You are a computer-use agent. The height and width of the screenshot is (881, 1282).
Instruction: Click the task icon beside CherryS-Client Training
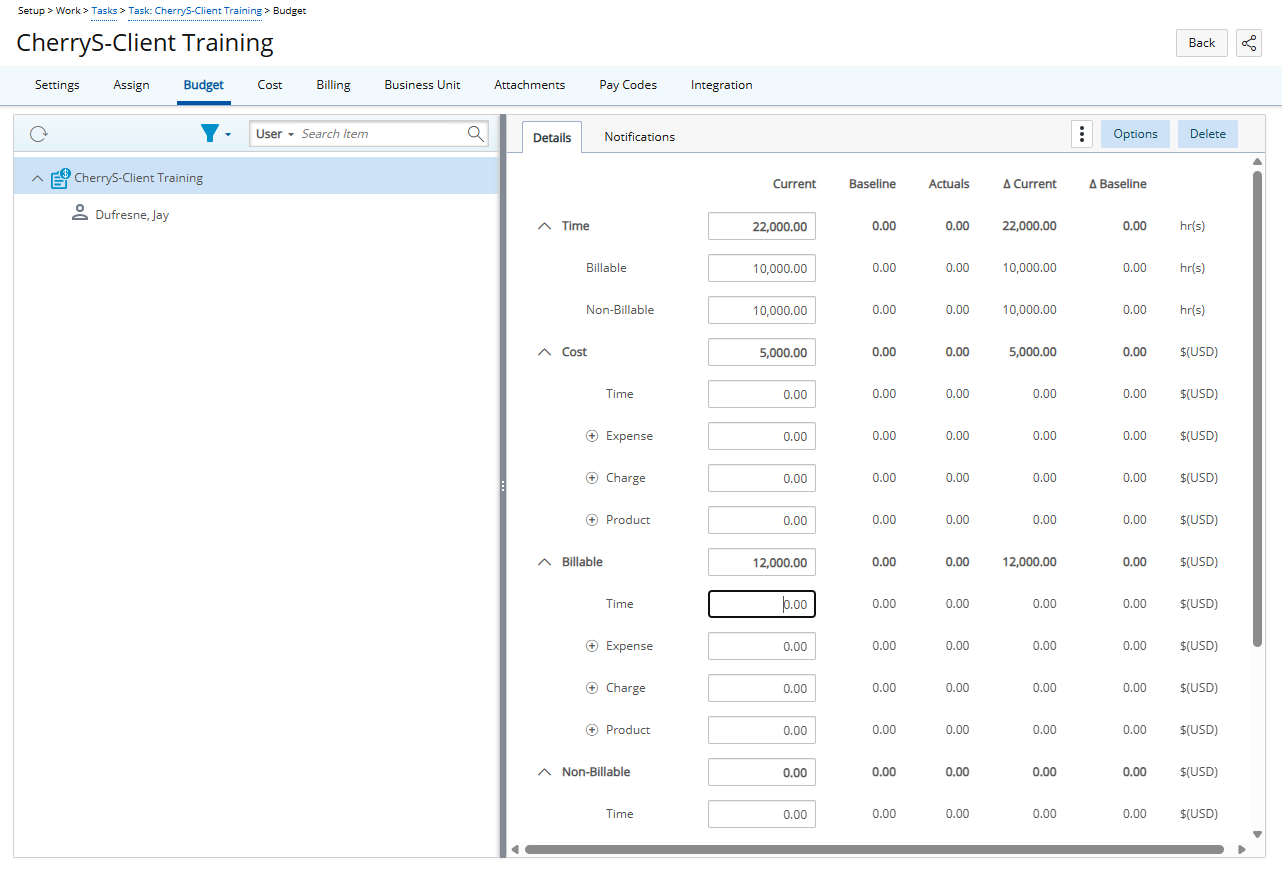[x=60, y=178]
